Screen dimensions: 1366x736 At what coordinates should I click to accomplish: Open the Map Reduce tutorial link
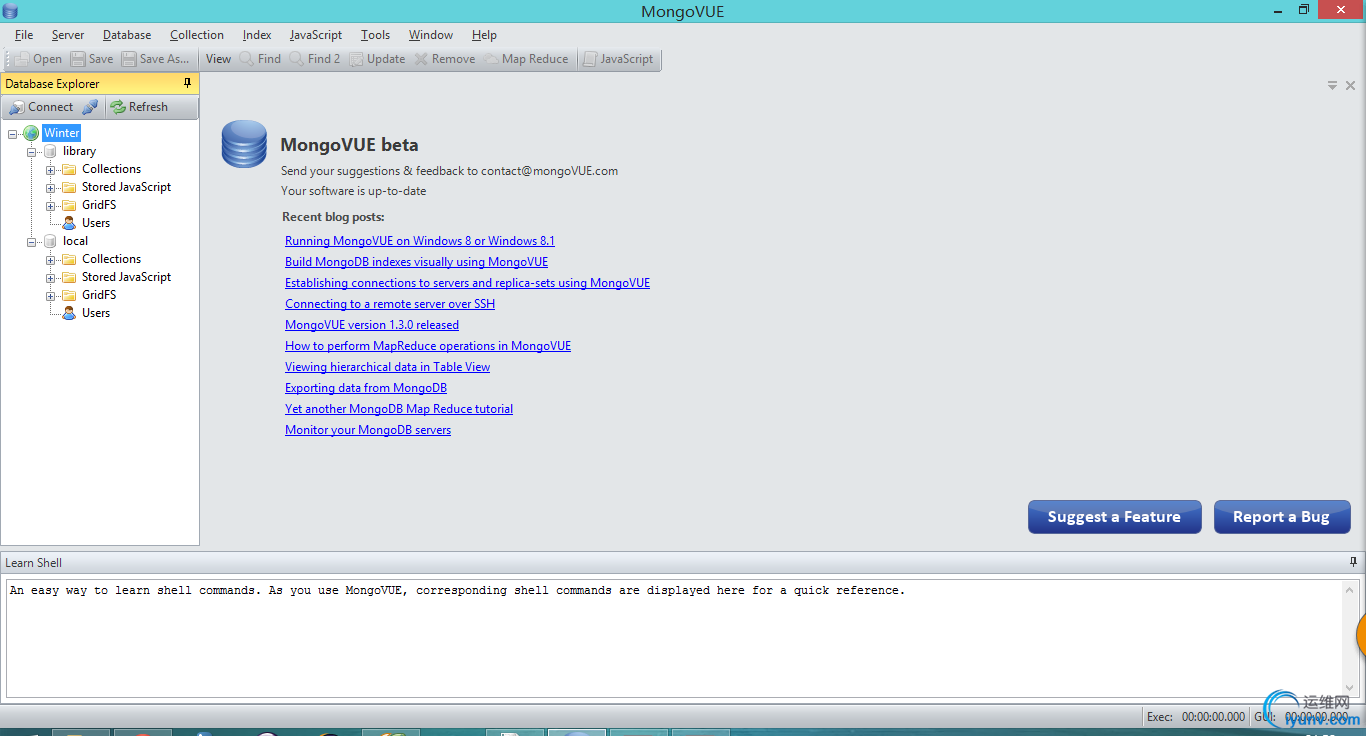(399, 409)
